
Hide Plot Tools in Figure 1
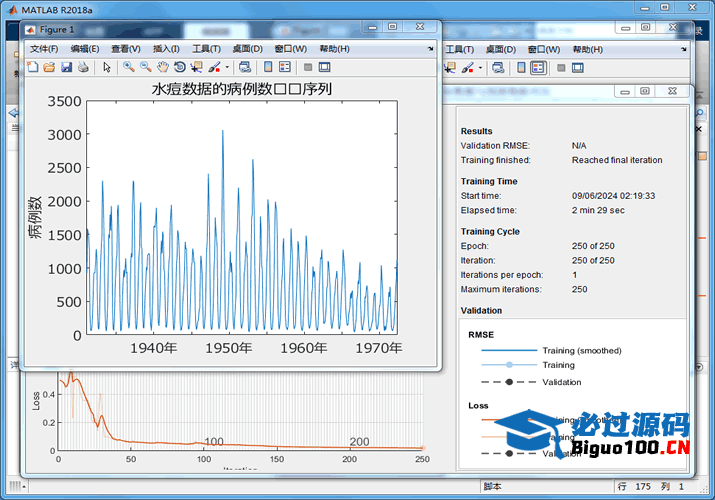click(308, 67)
